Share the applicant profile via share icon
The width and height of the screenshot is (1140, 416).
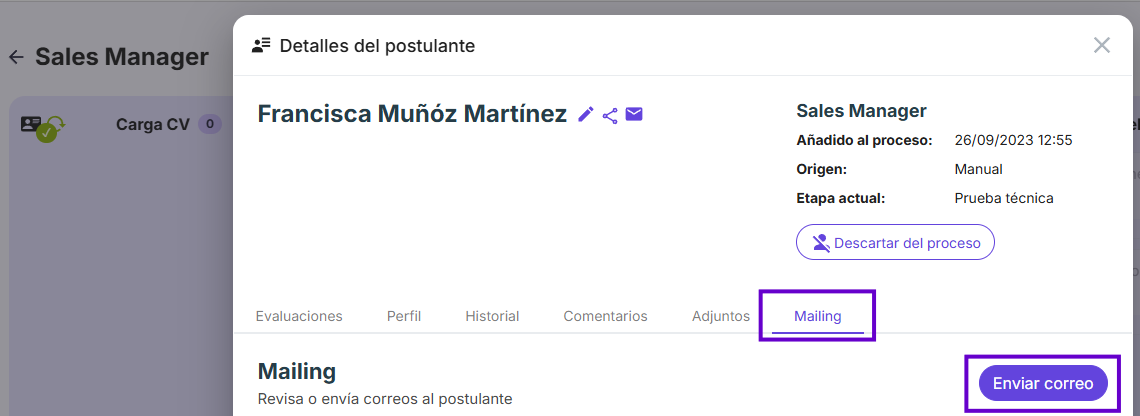point(610,115)
